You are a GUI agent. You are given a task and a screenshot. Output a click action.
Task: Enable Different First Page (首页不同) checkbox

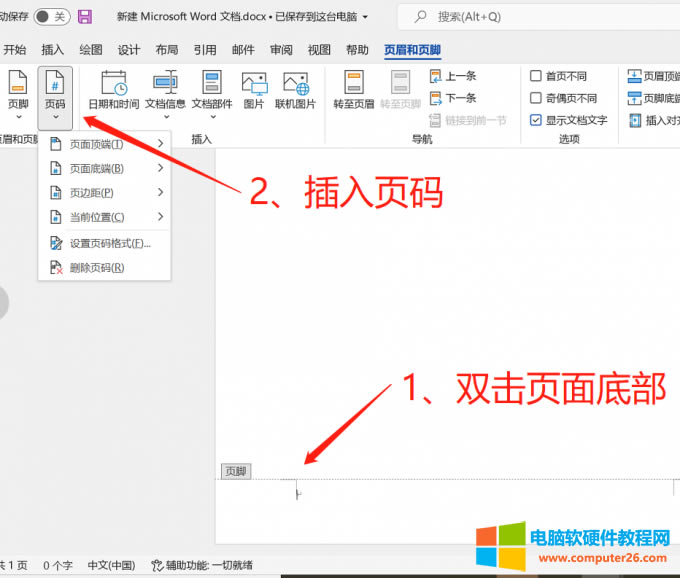[536, 76]
